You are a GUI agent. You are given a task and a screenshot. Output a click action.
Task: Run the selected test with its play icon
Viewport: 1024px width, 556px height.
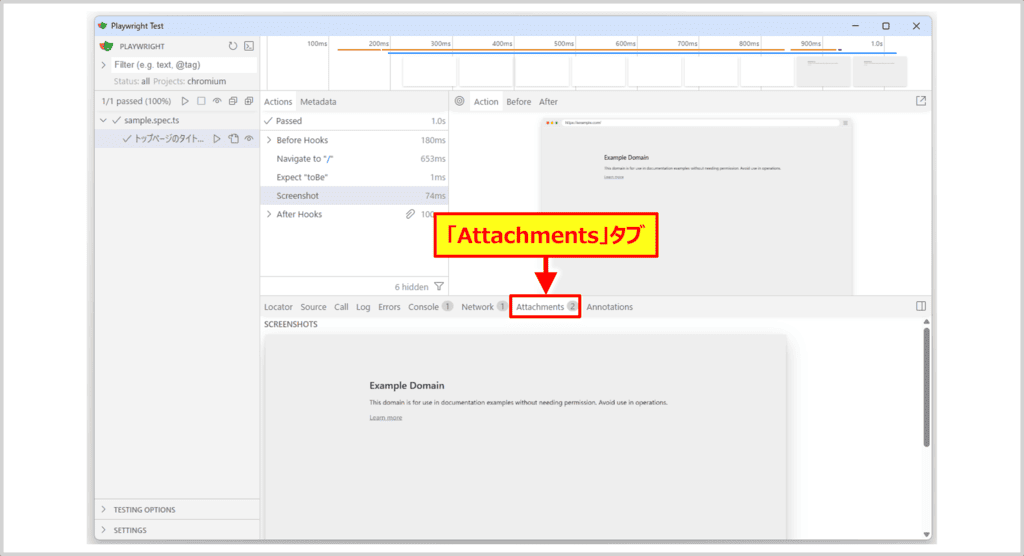point(216,139)
